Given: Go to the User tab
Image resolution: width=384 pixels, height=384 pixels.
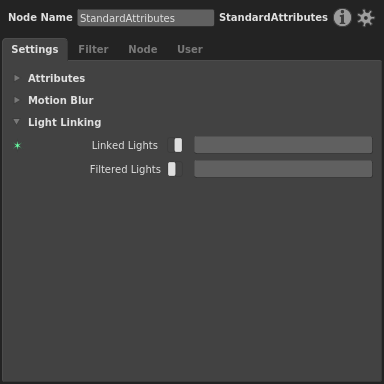Looking at the screenshot, I should tap(190, 49).
